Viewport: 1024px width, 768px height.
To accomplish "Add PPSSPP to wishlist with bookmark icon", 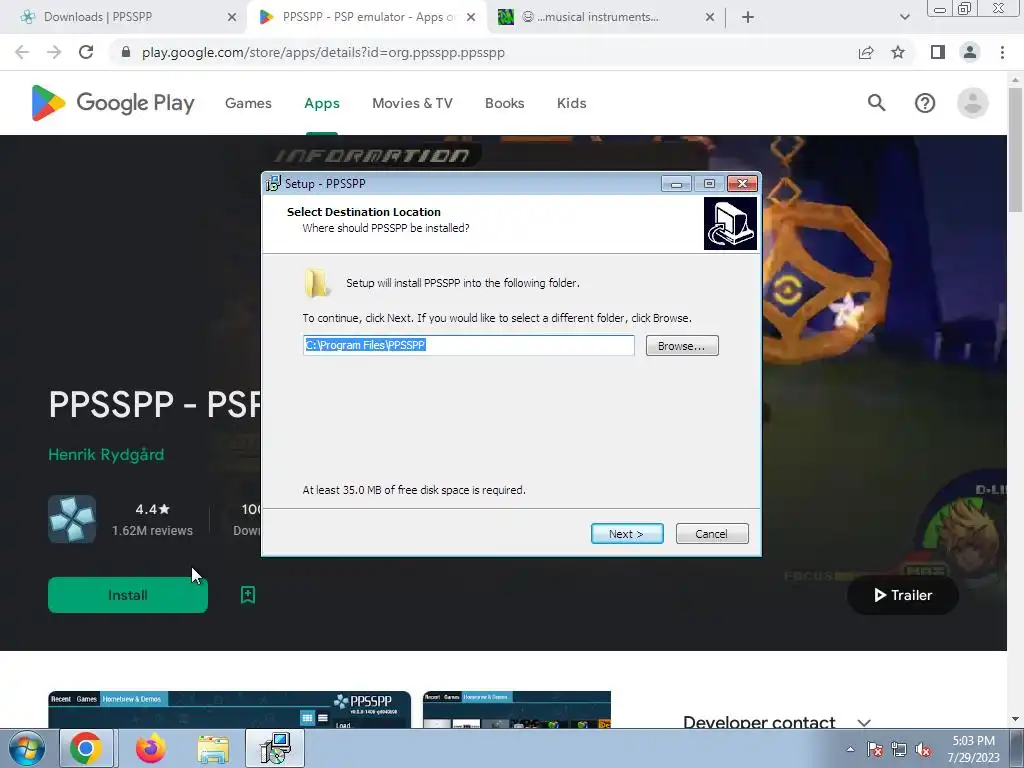I will point(248,595).
